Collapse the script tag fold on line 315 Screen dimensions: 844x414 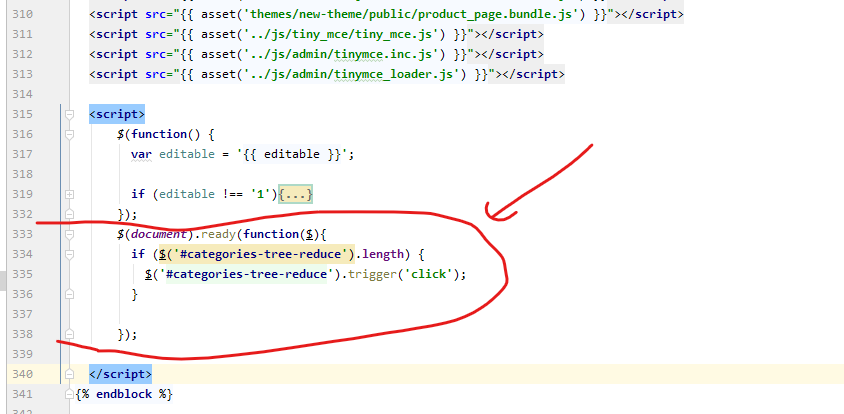69,114
